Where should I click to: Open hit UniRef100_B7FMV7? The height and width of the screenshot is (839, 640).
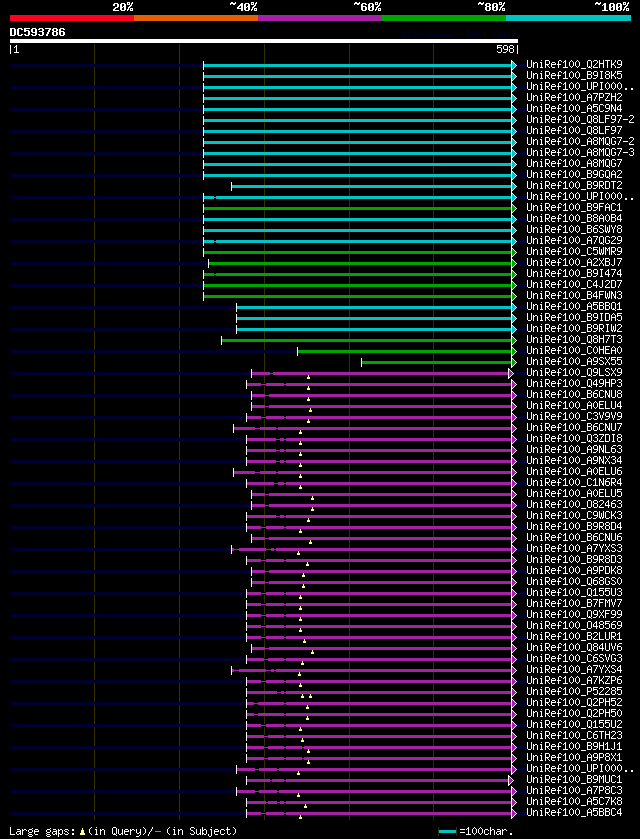pyautogui.click(x=574, y=604)
